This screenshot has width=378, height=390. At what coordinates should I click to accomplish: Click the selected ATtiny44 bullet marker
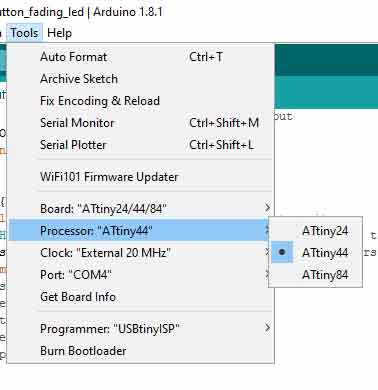[x=282, y=252]
